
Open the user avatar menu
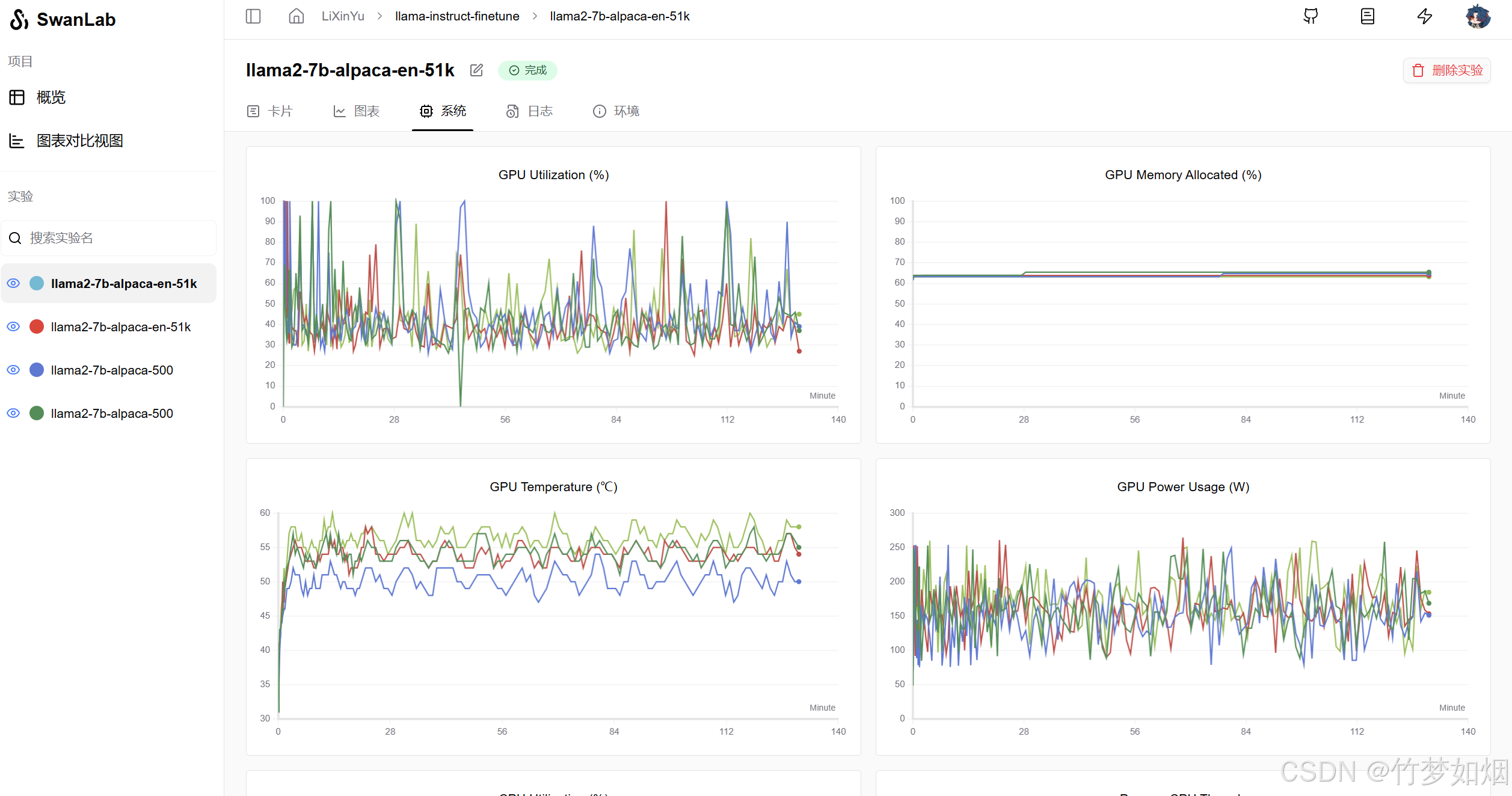point(1478,16)
